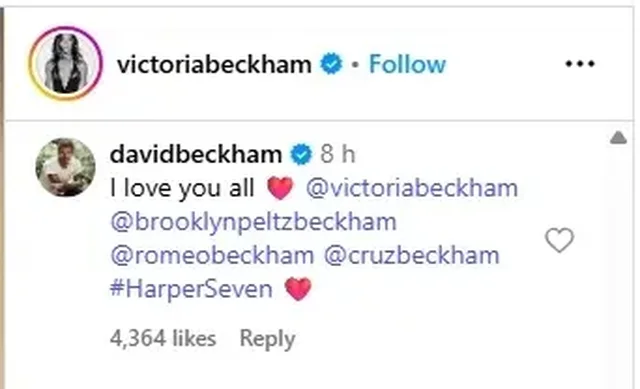Click the victoriabeckham username in header
The image size is (640, 389).
214,64
